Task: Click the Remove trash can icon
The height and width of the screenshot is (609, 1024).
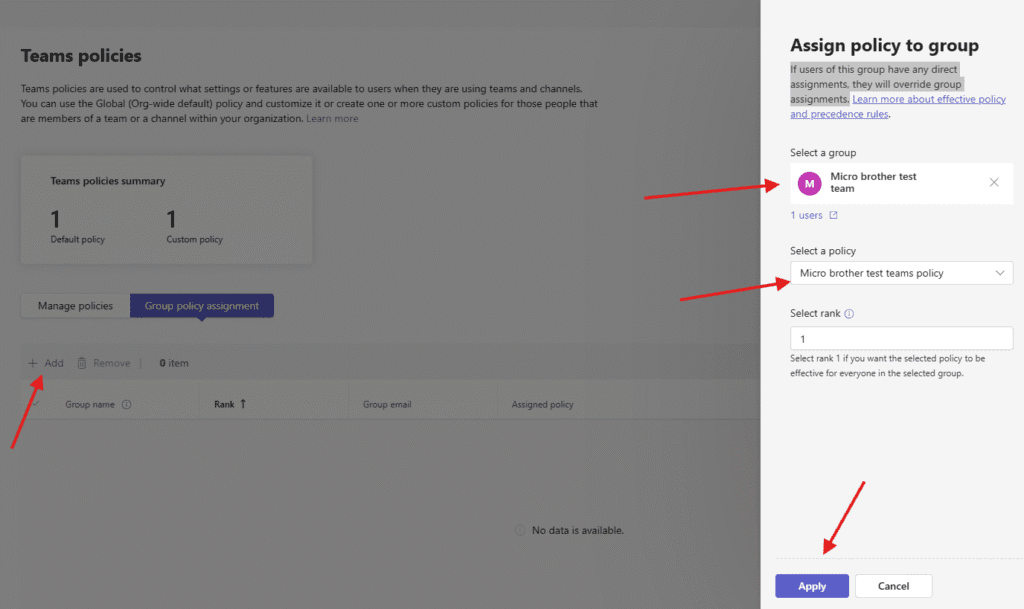Action: [82, 363]
